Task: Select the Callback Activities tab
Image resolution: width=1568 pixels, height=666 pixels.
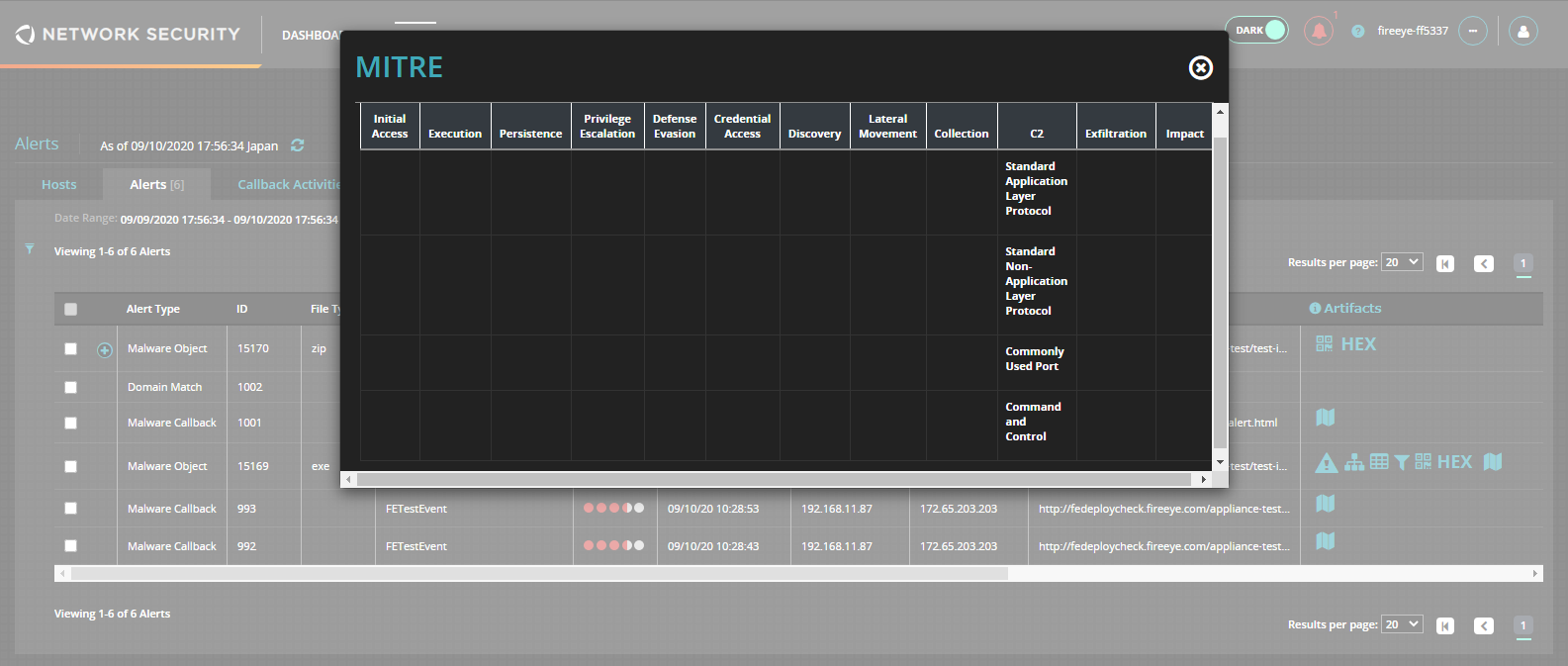Action: pos(288,185)
